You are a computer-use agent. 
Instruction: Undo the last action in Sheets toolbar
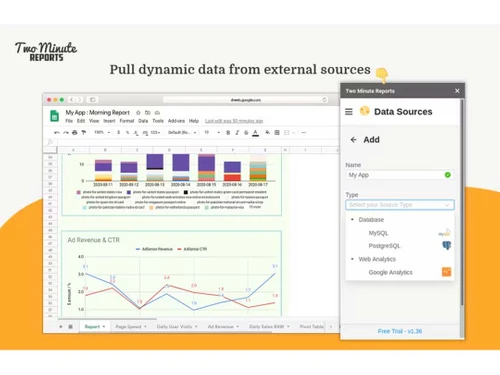(57, 133)
